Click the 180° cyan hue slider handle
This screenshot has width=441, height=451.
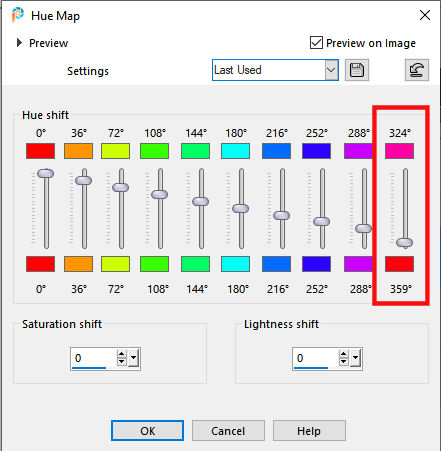pyautogui.click(x=240, y=208)
